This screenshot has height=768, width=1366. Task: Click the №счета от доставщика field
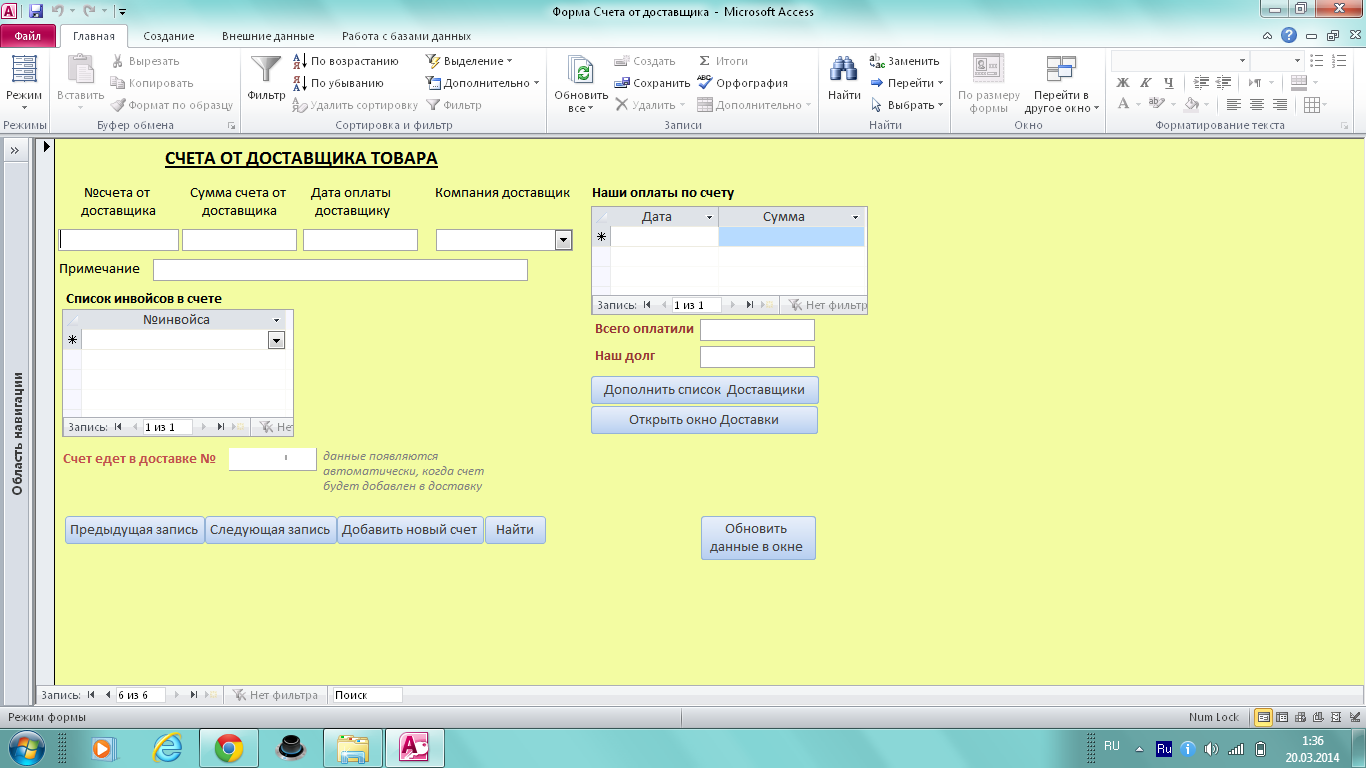[x=119, y=240]
